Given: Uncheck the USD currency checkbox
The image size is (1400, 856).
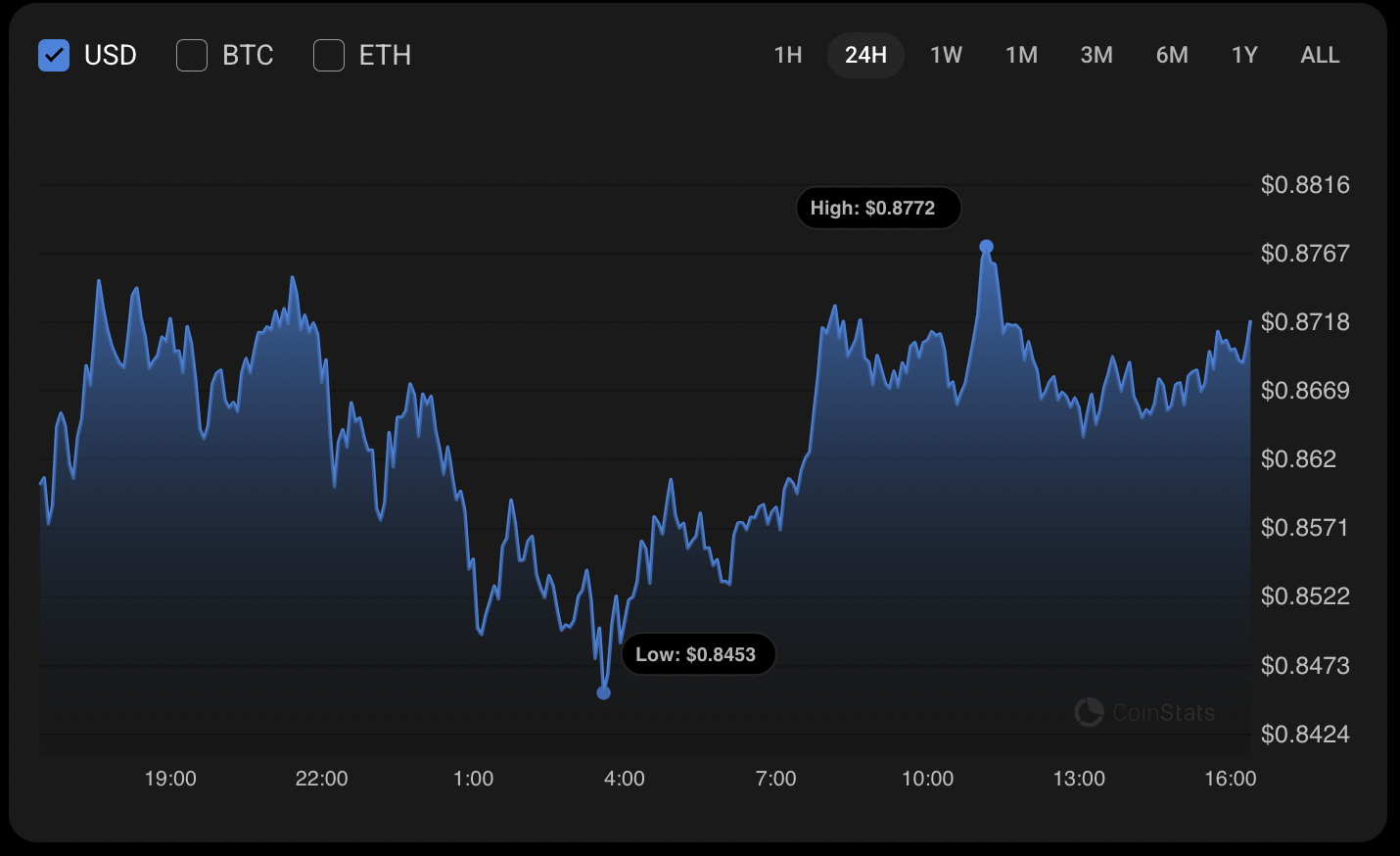Looking at the screenshot, I should click(54, 55).
